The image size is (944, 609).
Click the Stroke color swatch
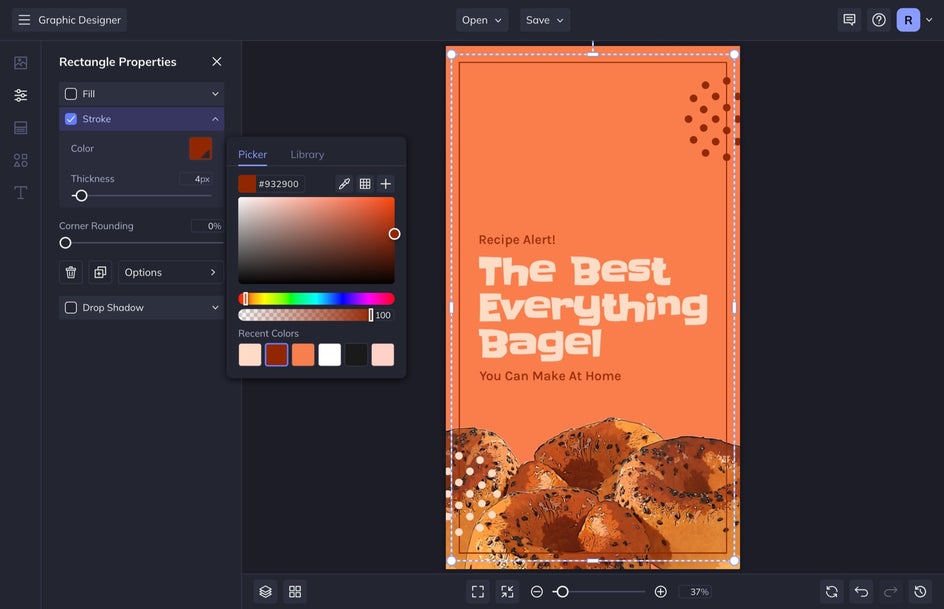(x=200, y=148)
